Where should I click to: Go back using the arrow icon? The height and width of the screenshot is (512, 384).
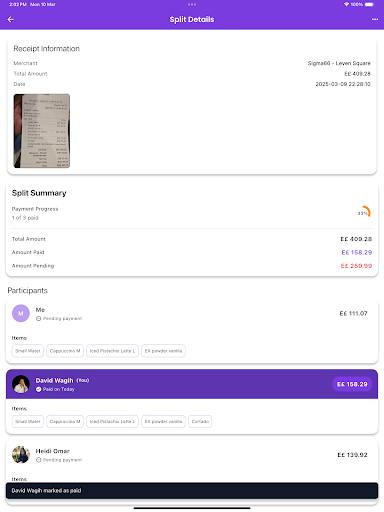coord(11,19)
